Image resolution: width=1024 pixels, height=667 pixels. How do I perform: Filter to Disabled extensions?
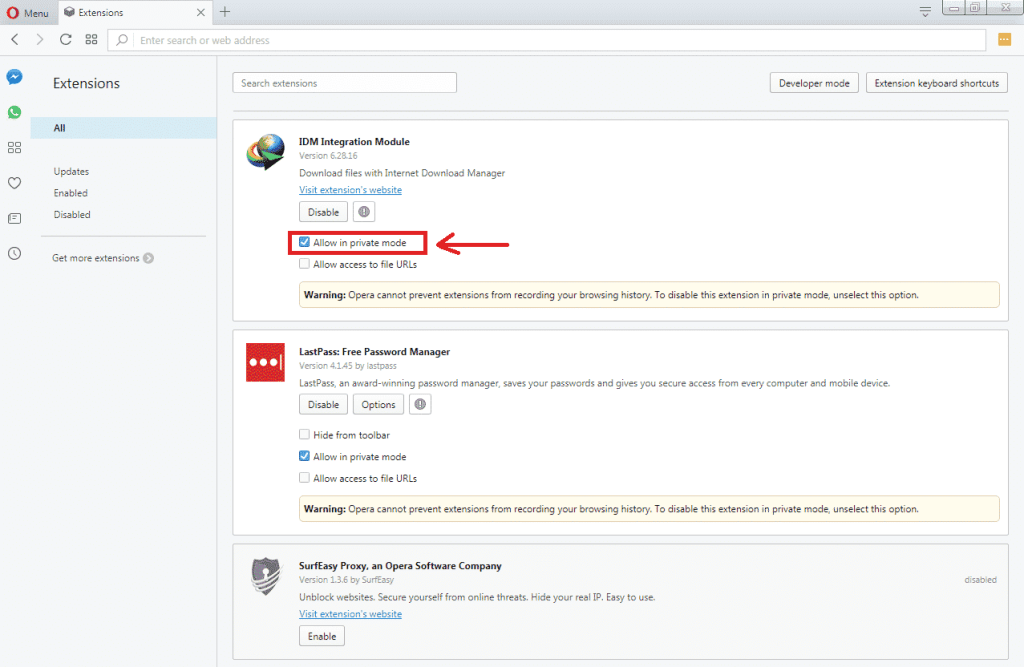(72, 214)
